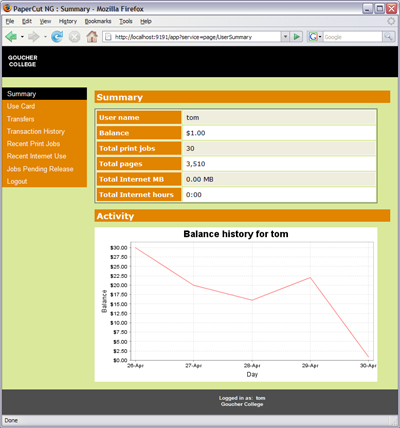Go to the Home page icon
Image resolution: width=400 pixels, height=428 pixels.
click(92, 36)
